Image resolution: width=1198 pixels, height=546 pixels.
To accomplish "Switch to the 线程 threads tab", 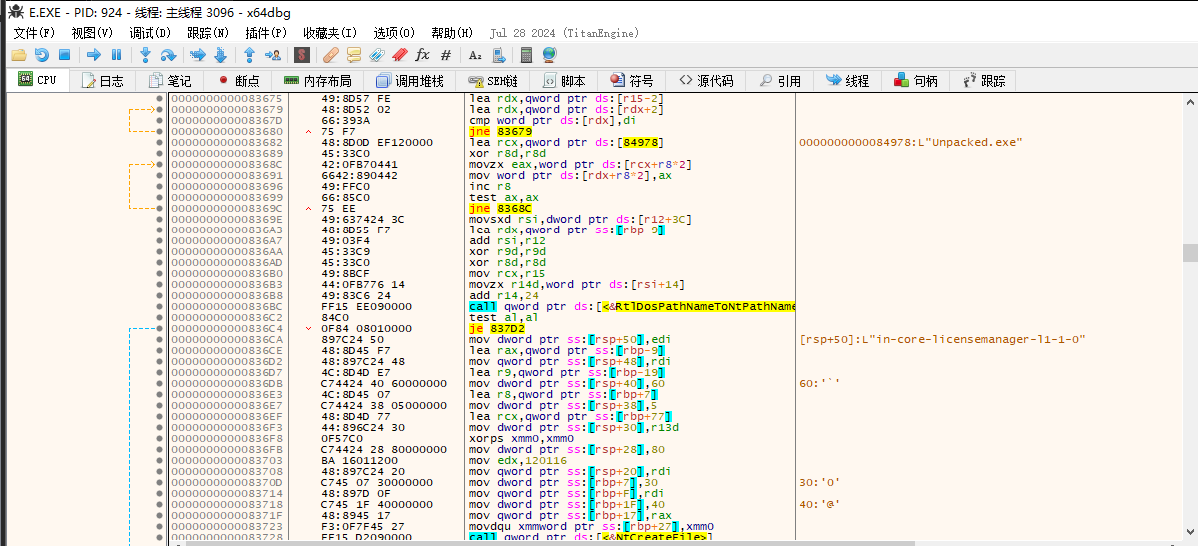I will click(x=847, y=81).
